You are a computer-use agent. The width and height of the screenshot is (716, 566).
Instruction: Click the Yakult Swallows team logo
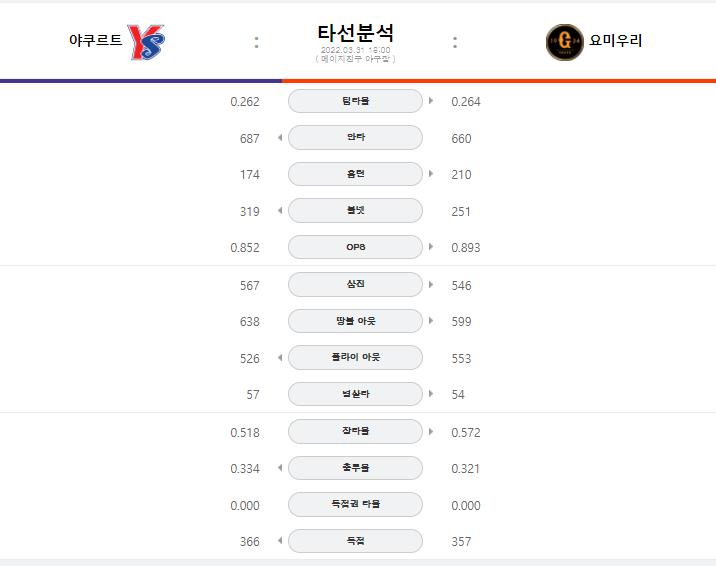[x=146, y=42]
